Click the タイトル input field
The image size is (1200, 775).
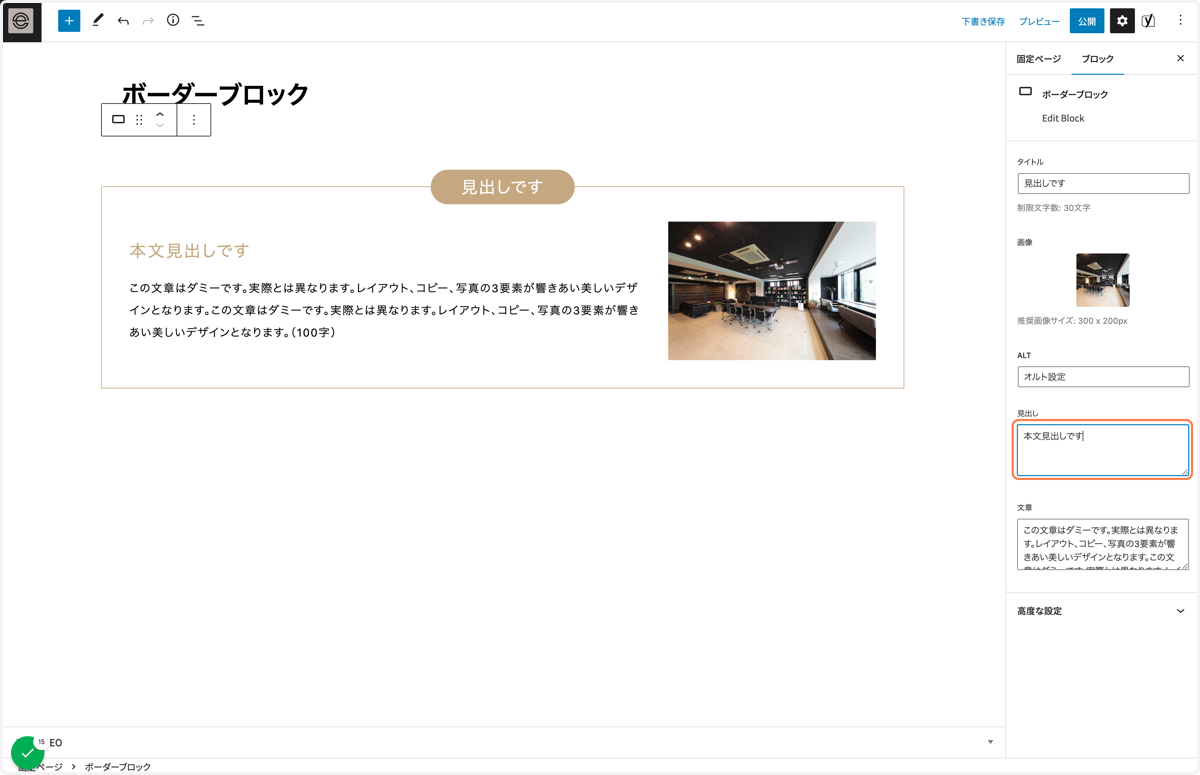(1103, 184)
